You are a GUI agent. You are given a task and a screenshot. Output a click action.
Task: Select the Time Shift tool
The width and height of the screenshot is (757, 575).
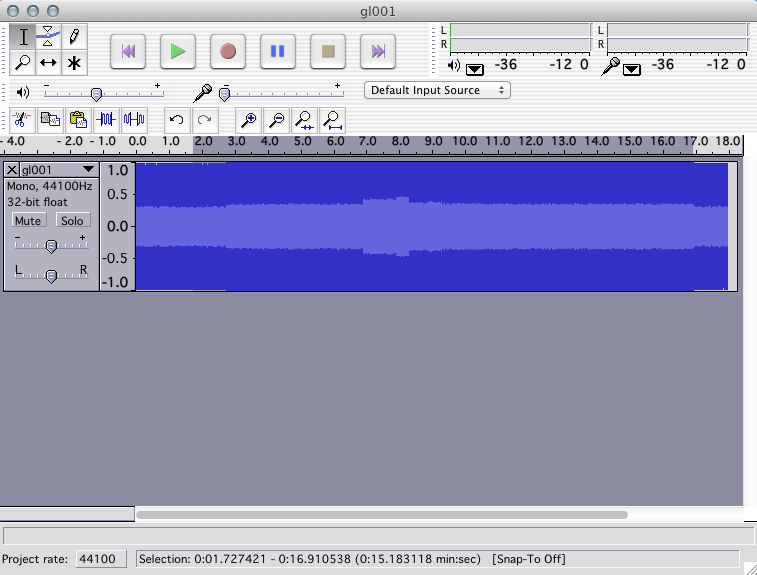[x=48, y=63]
